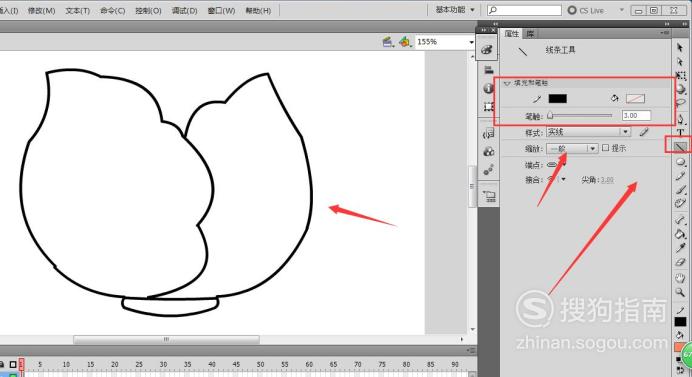Image resolution: width=692 pixels, height=377 pixels.
Task: Select the Bone tool
Action: tap(680, 219)
